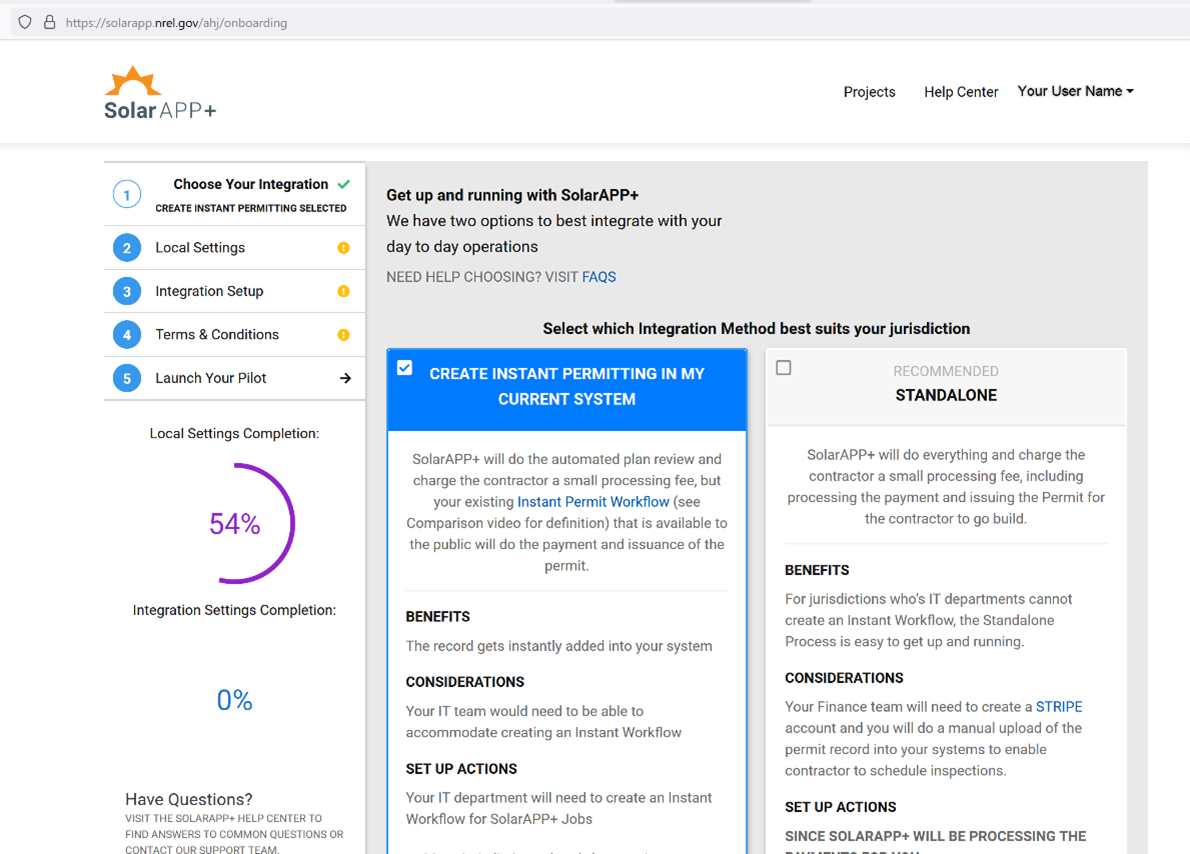Click the warning icon beside Integration Setup

pos(343,291)
